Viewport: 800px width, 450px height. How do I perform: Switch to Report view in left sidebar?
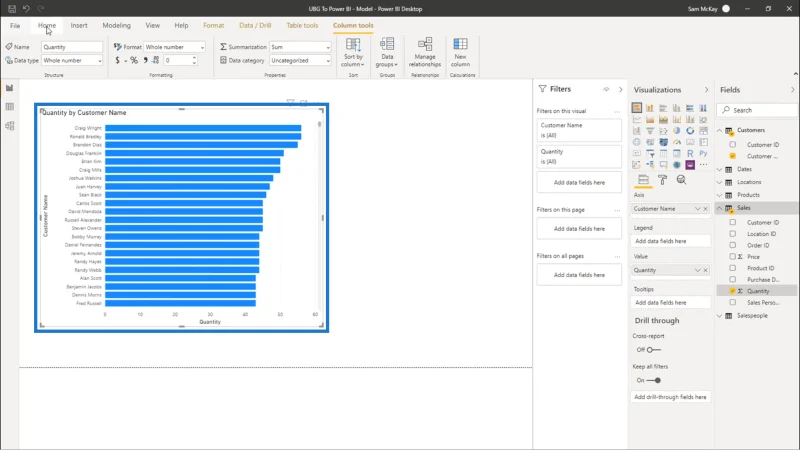(x=9, y=88)
